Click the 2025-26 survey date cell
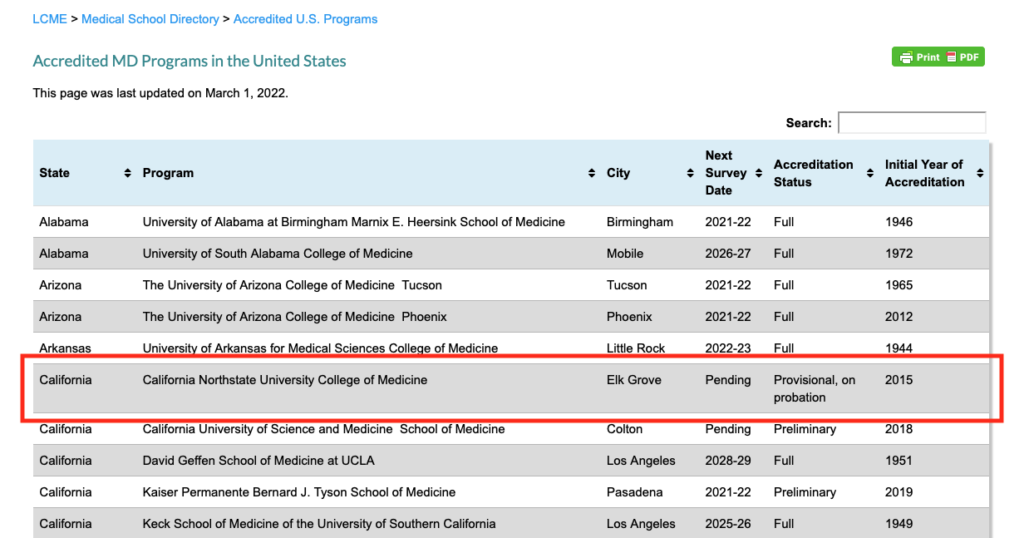 click(x=728, y=524)
